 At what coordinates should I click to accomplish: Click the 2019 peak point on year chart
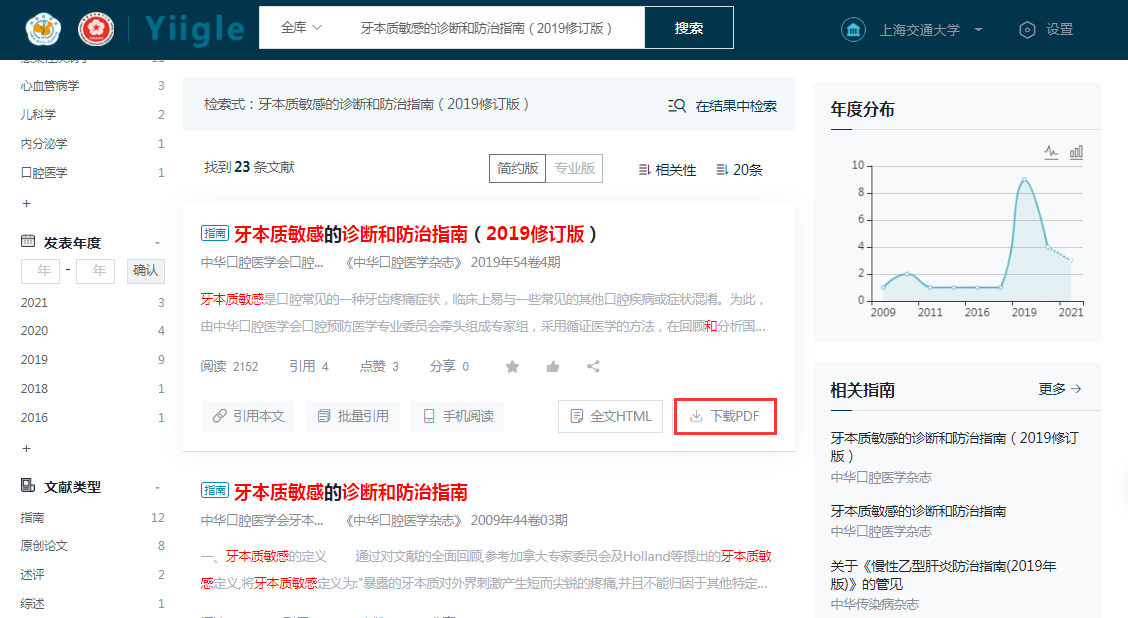pos(1024,179)
